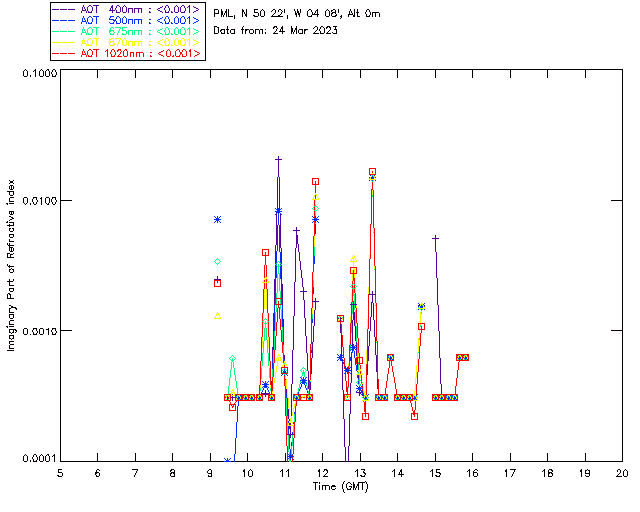640x512 pixels.
Task: Click the x-axis tick label 5
Action: pyautogui.click(x=60, y=473)
